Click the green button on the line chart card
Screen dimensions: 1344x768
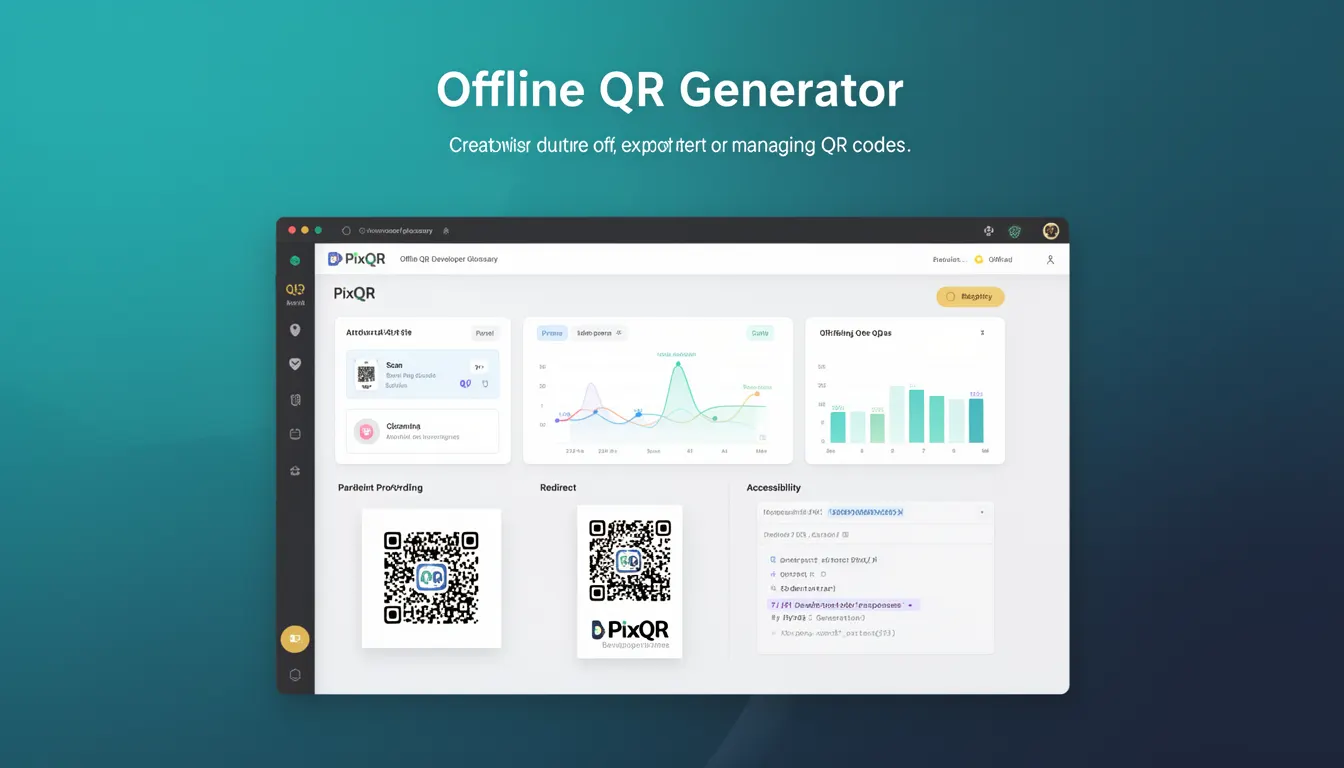click(x=760, y=333)
